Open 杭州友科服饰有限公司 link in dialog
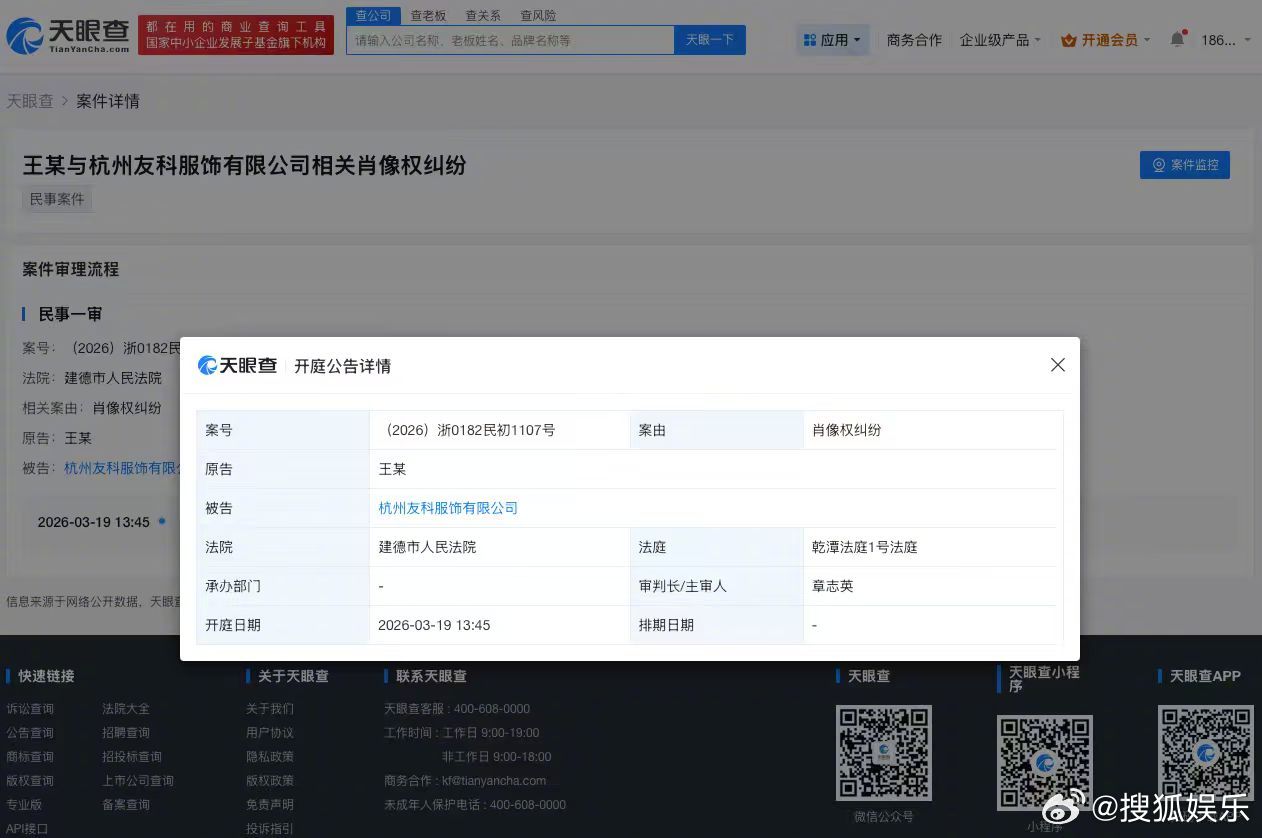Image resolution: width=1262 pixels, height=838 pixels. [448, 508]
